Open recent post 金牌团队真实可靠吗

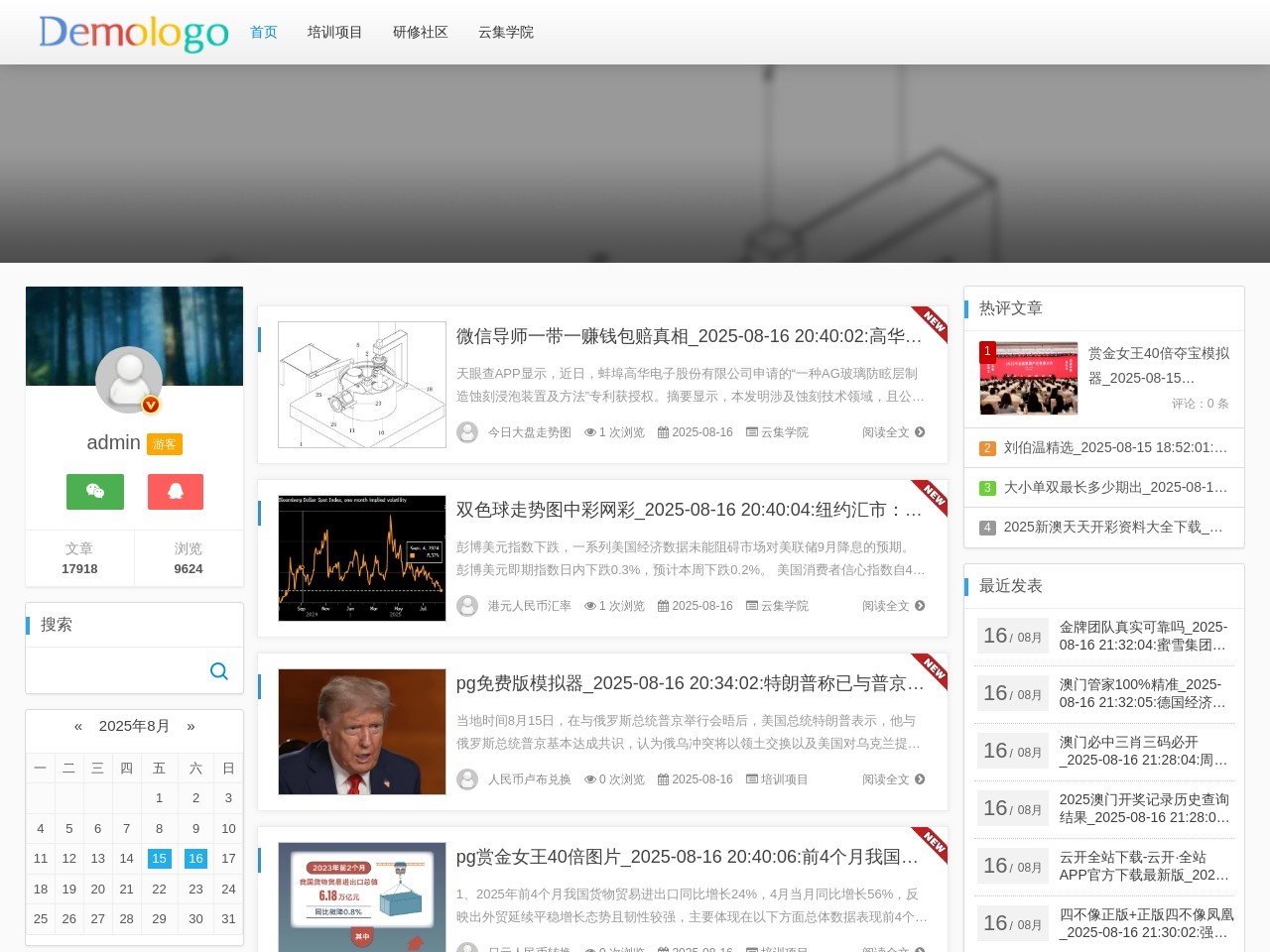pos(1144,636)
